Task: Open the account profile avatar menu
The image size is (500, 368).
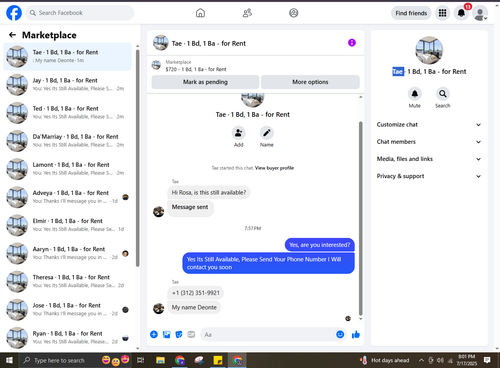Action: tap(480, 13)
